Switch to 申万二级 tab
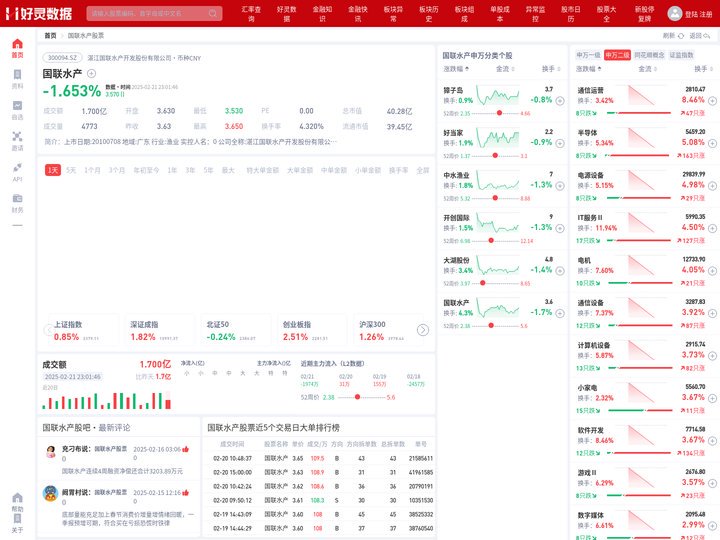The image size is (720, 540). pyautogui.click(x=617, y=55)
